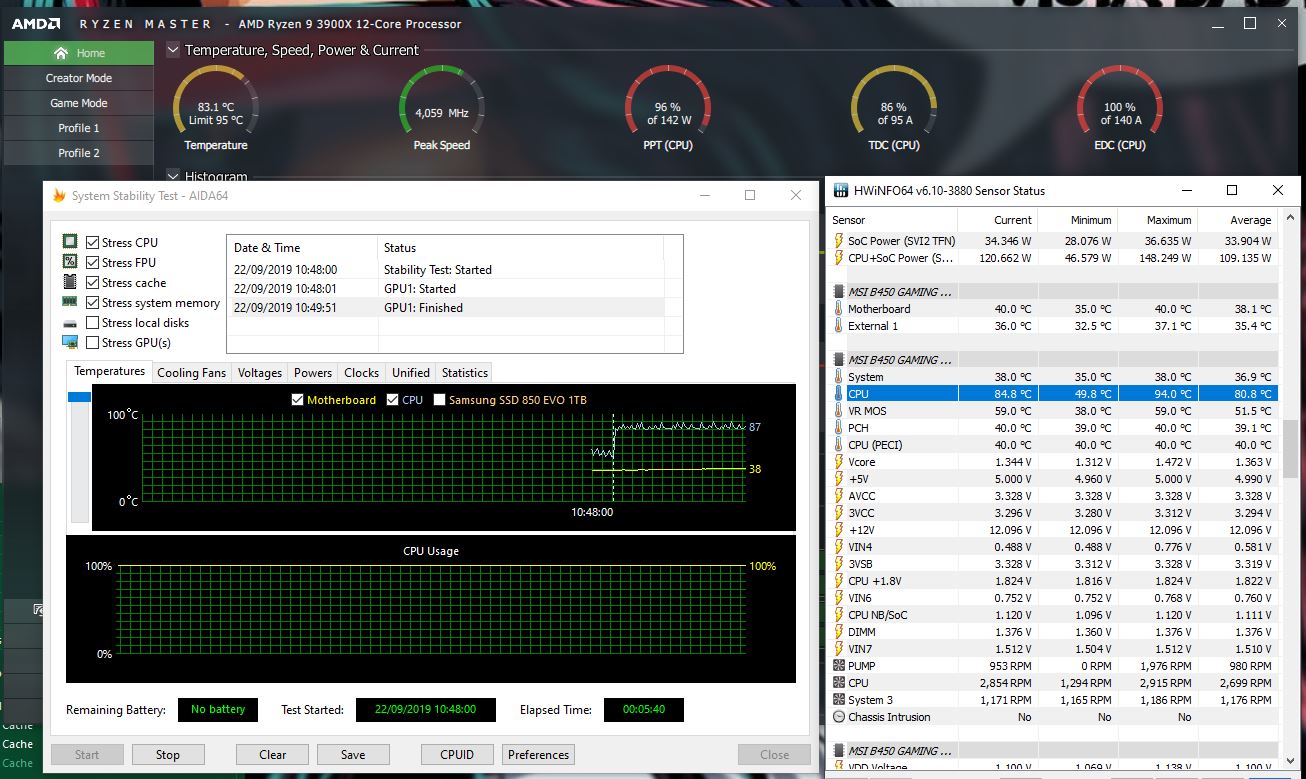This screenshot has height=779, width=1306.
Task: Switch to Game Mode in Ryzen Master
Action: click(x=79, y=103)
